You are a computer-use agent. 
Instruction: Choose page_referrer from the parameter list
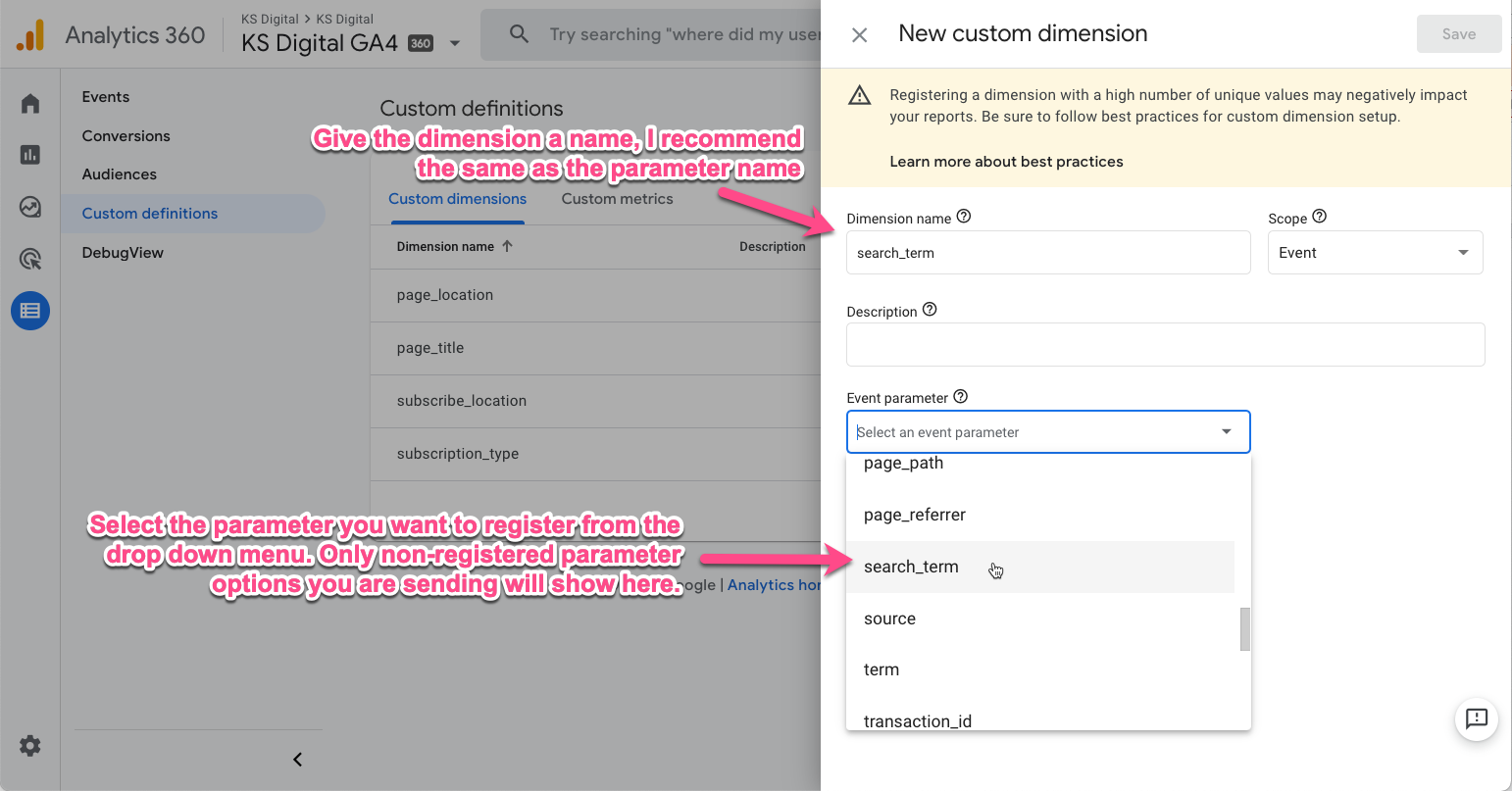coord(1040,515)
